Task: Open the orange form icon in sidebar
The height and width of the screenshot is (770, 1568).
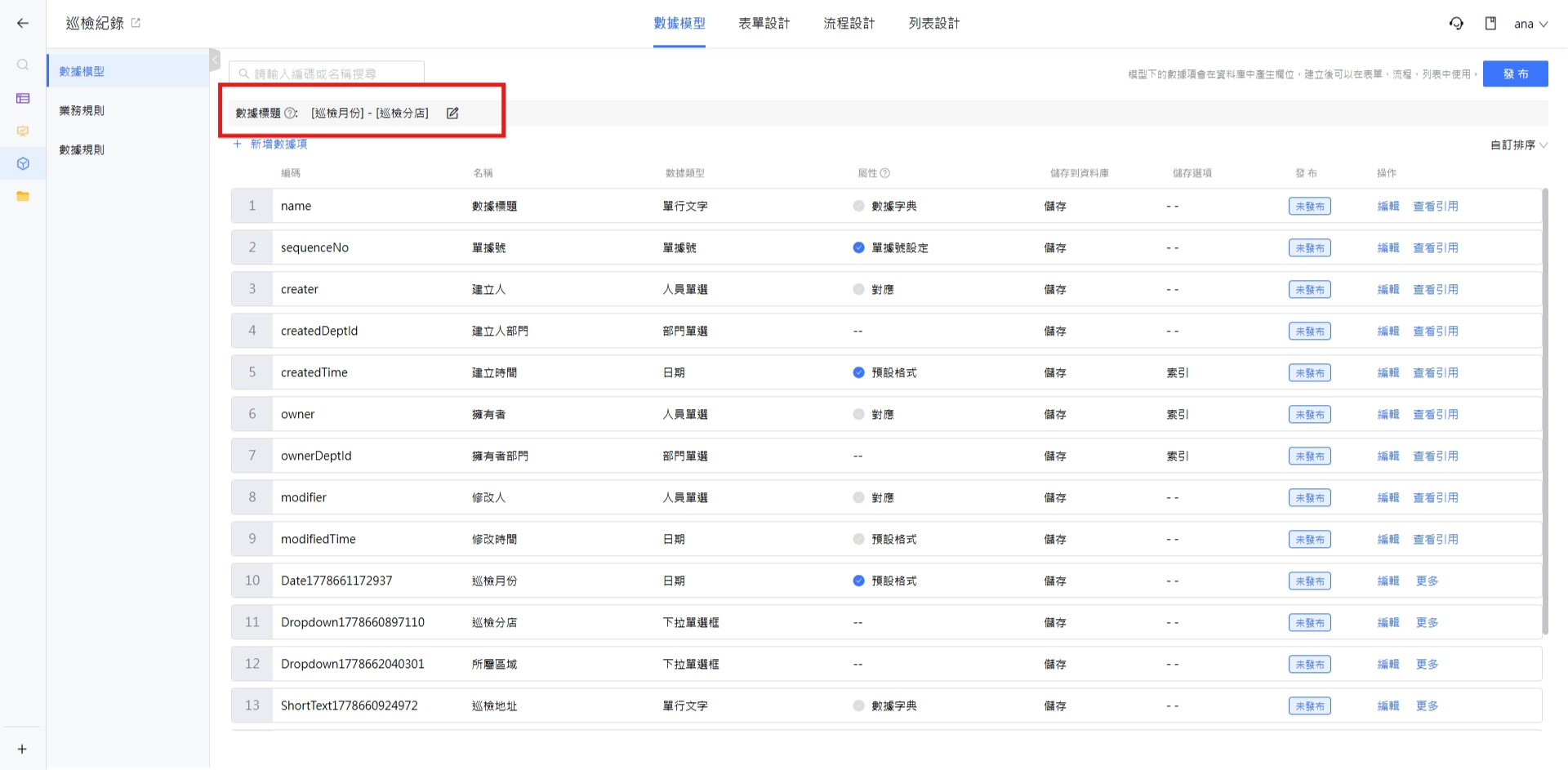Action: [x=23, y=131]
